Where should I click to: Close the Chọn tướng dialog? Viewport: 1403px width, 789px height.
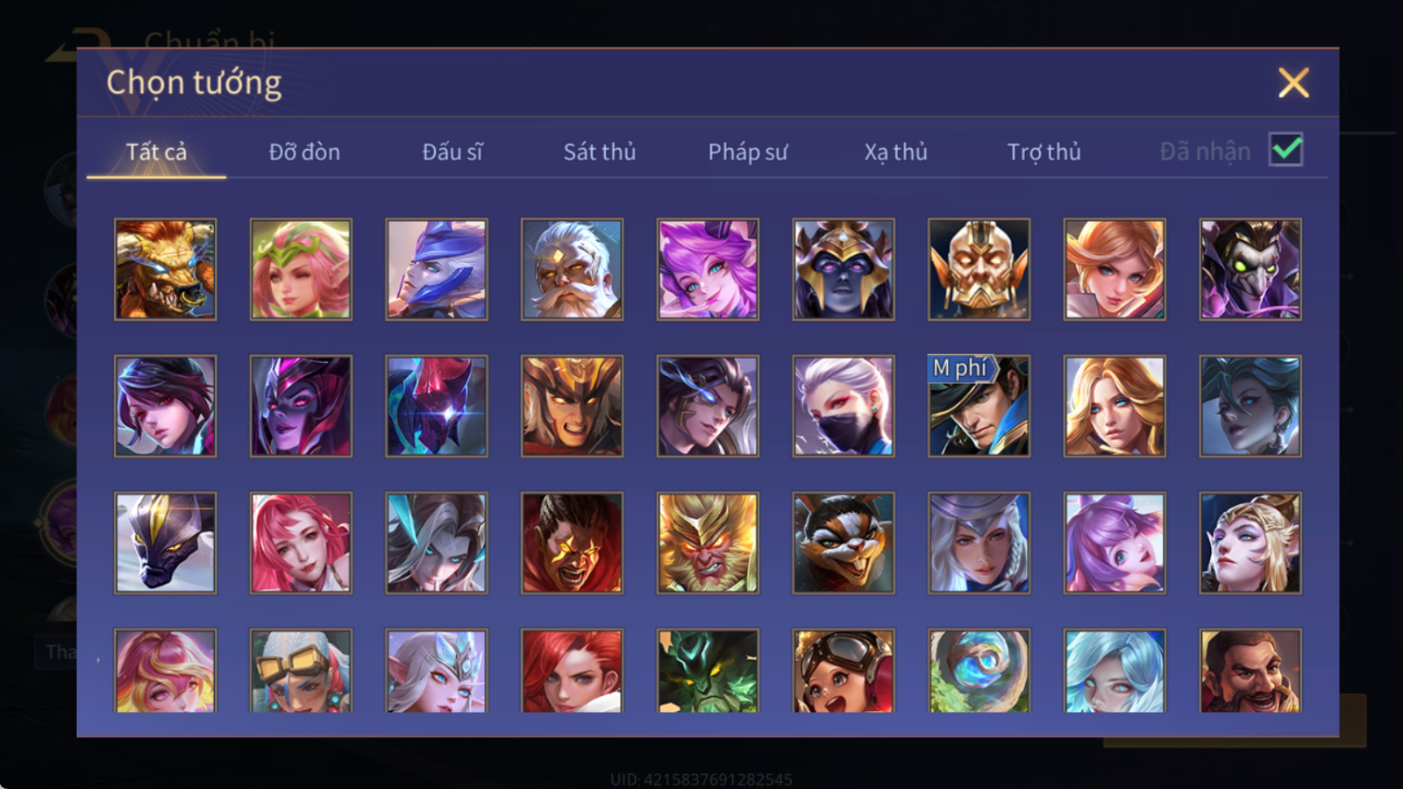tap(1293, 83)
